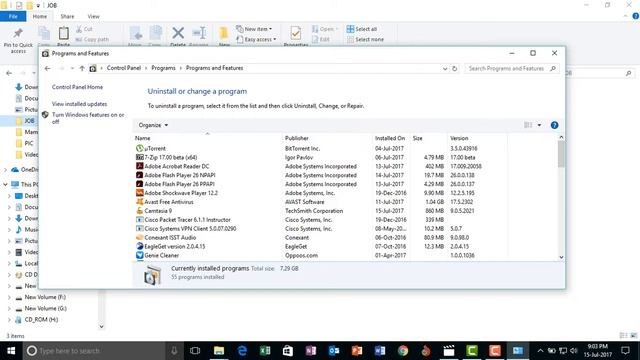This screenshot has height=360, width=640.
Task: Go up one level in Control Panel
Action: (x=82, y=69)
